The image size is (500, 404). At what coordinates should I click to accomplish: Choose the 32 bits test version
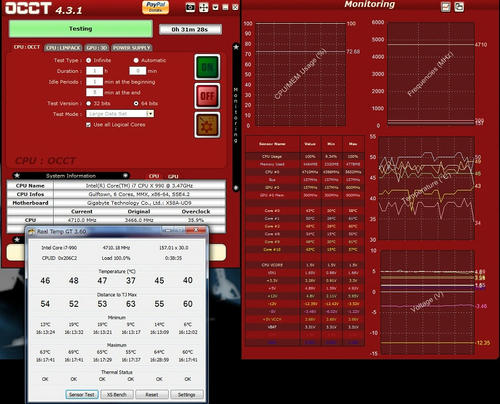pos(89,103)
